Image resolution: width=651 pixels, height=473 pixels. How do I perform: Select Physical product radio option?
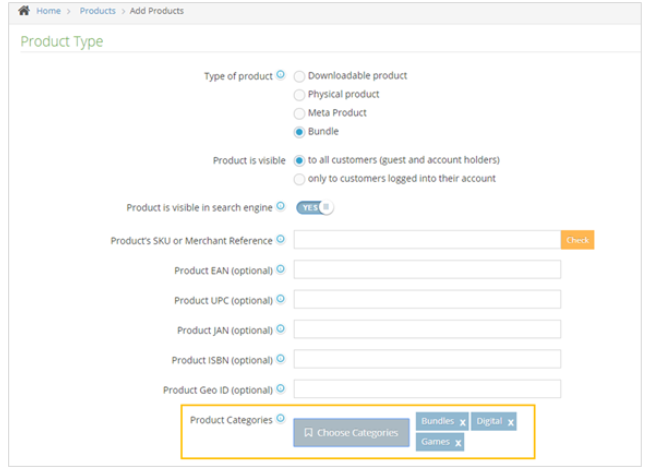(x=299, y=95)
